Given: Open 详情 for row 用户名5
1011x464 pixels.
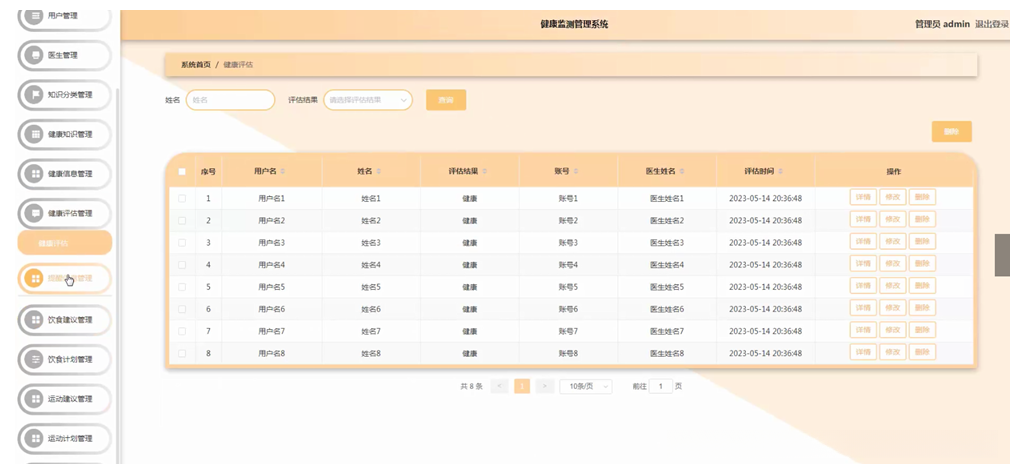Looking at the screenshot, I should click(863, 286).
